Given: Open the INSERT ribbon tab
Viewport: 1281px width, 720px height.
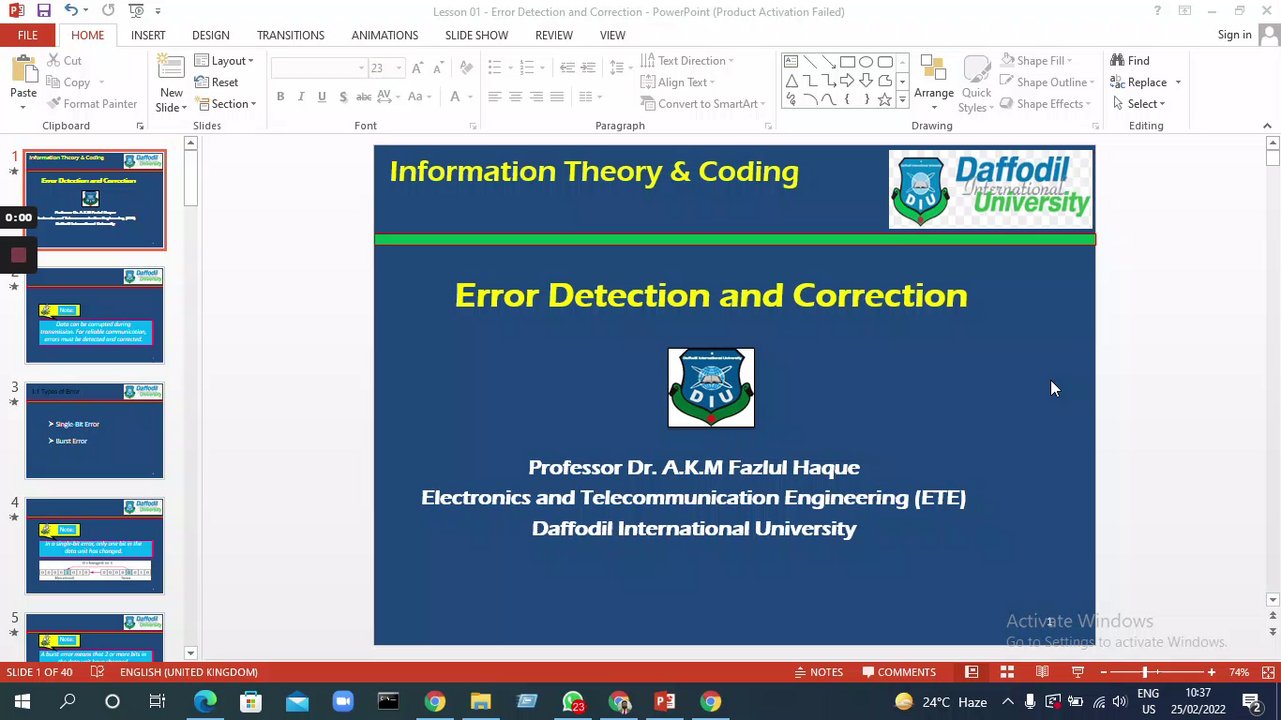Looking at the screenshot, I should click(x=148, y=35).
